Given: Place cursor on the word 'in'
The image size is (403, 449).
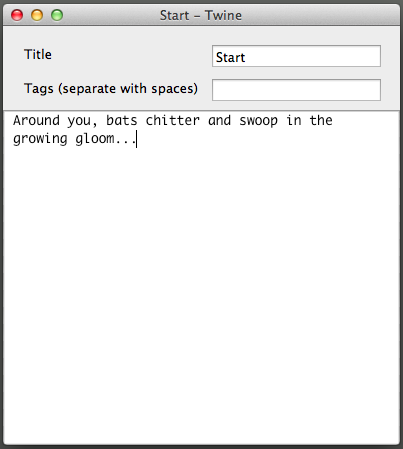Looking at the screenshot, I should [294, 120].
